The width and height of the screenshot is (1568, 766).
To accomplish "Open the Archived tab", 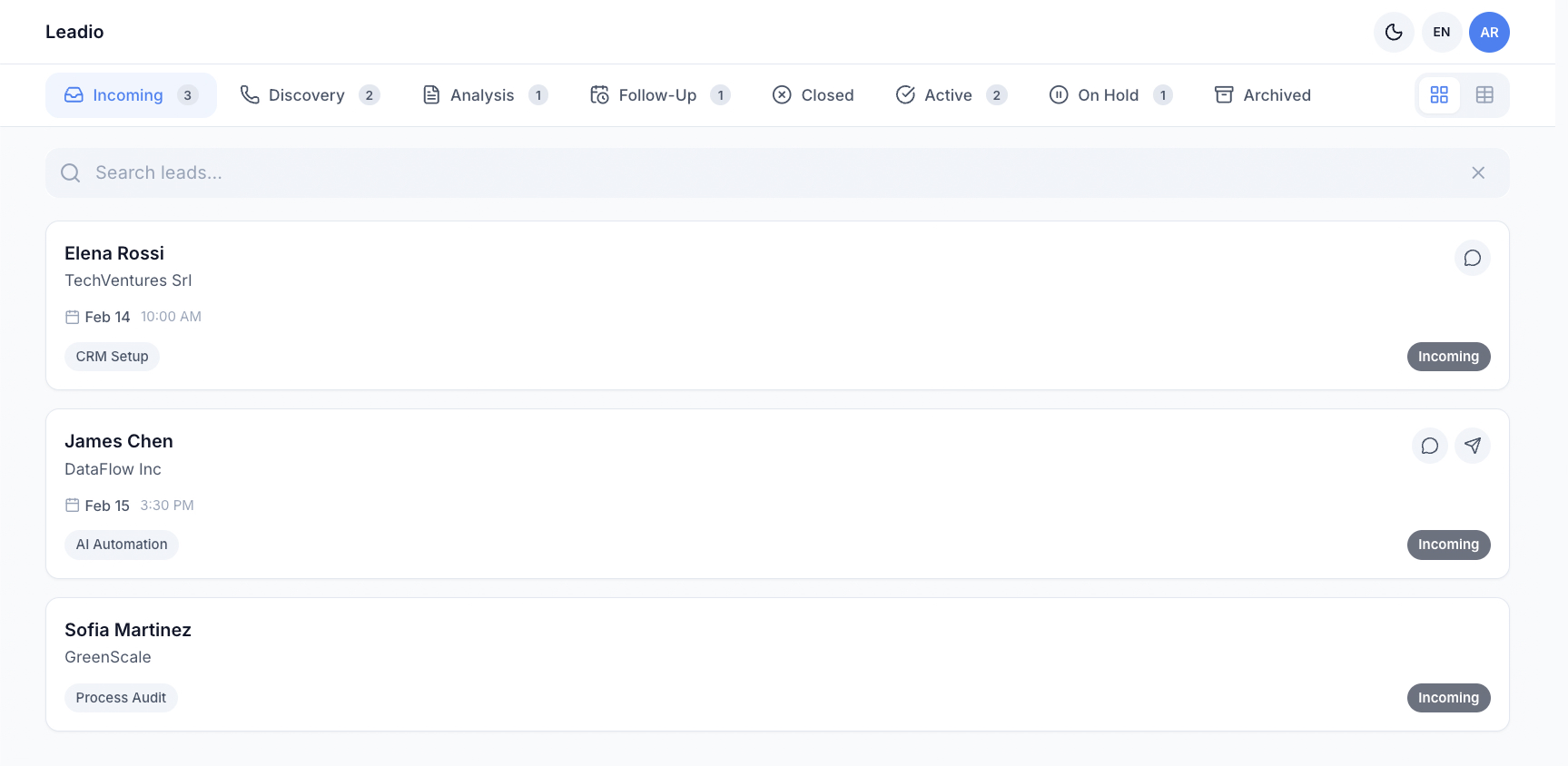I will 1263,95.
